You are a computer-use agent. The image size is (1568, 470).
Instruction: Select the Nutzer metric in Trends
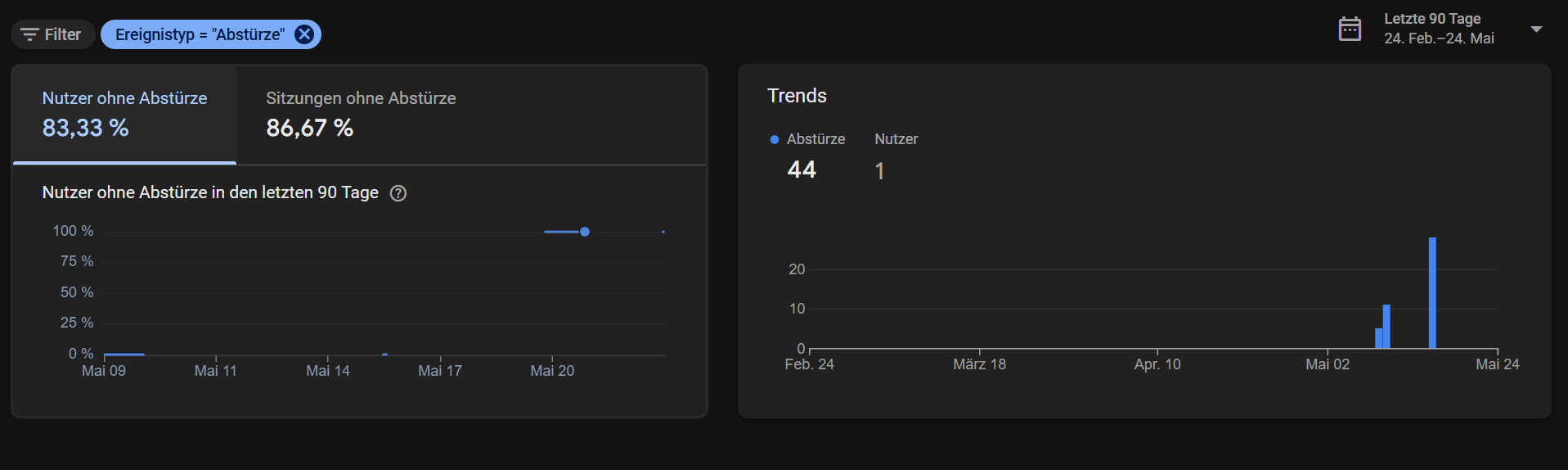(896, 139)
